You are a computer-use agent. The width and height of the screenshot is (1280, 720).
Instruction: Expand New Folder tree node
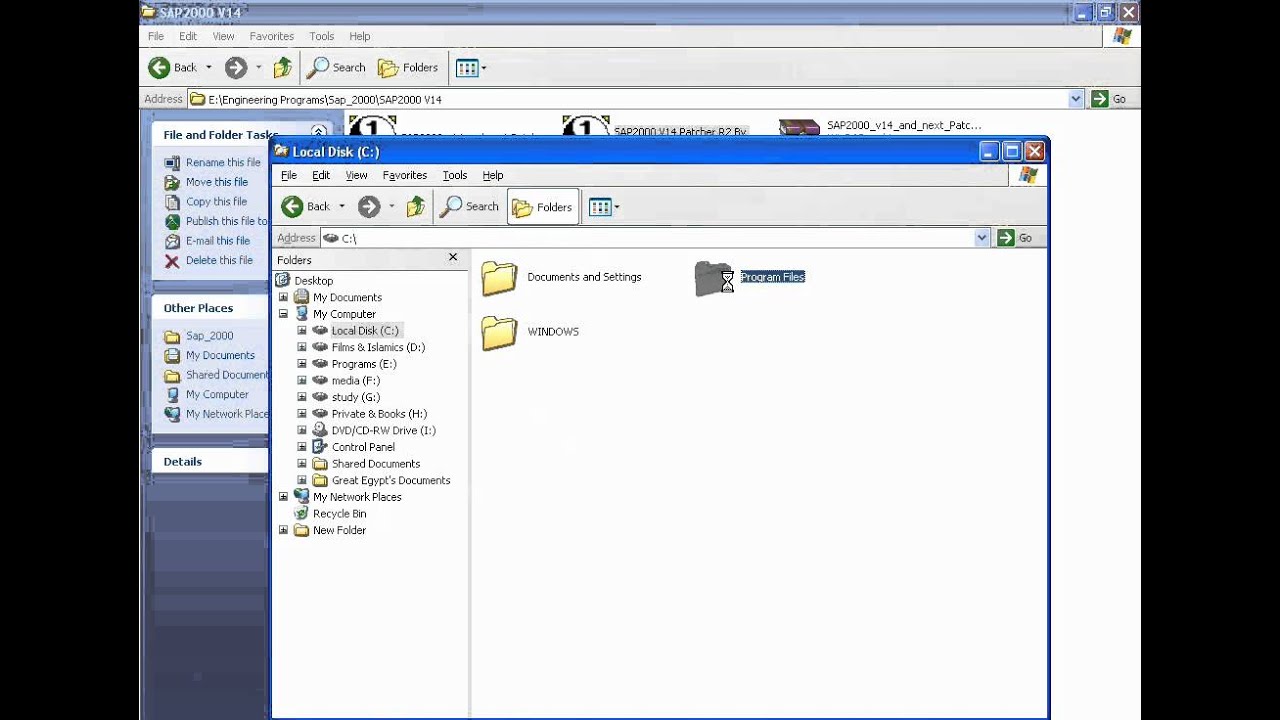[283, 530]
